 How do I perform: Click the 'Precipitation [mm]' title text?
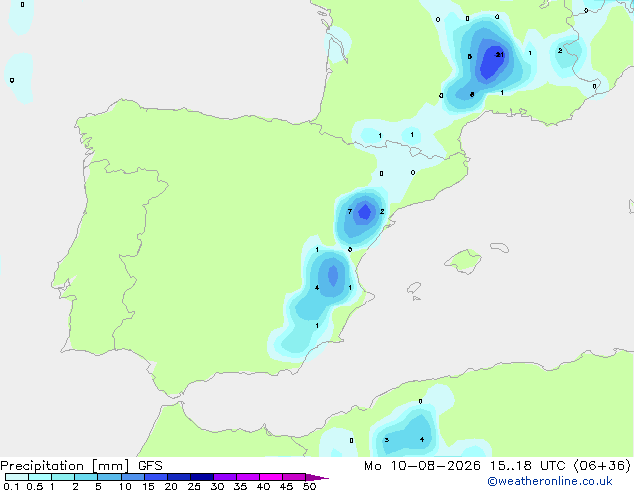pyautogui.click(x=65, y=466)
